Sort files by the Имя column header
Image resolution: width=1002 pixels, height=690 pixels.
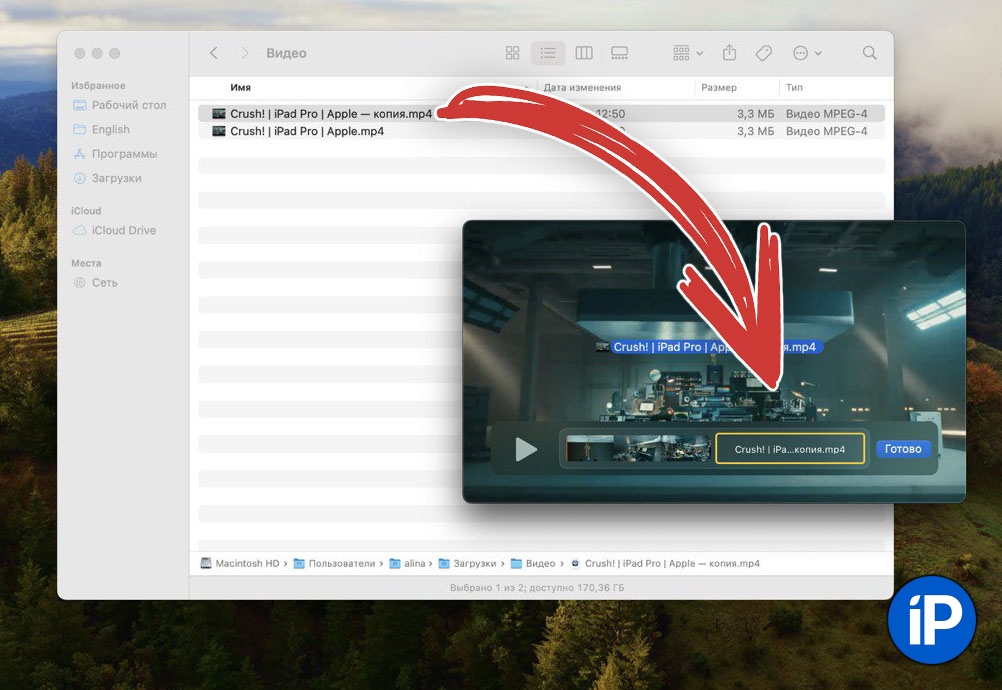pos(241,88)
